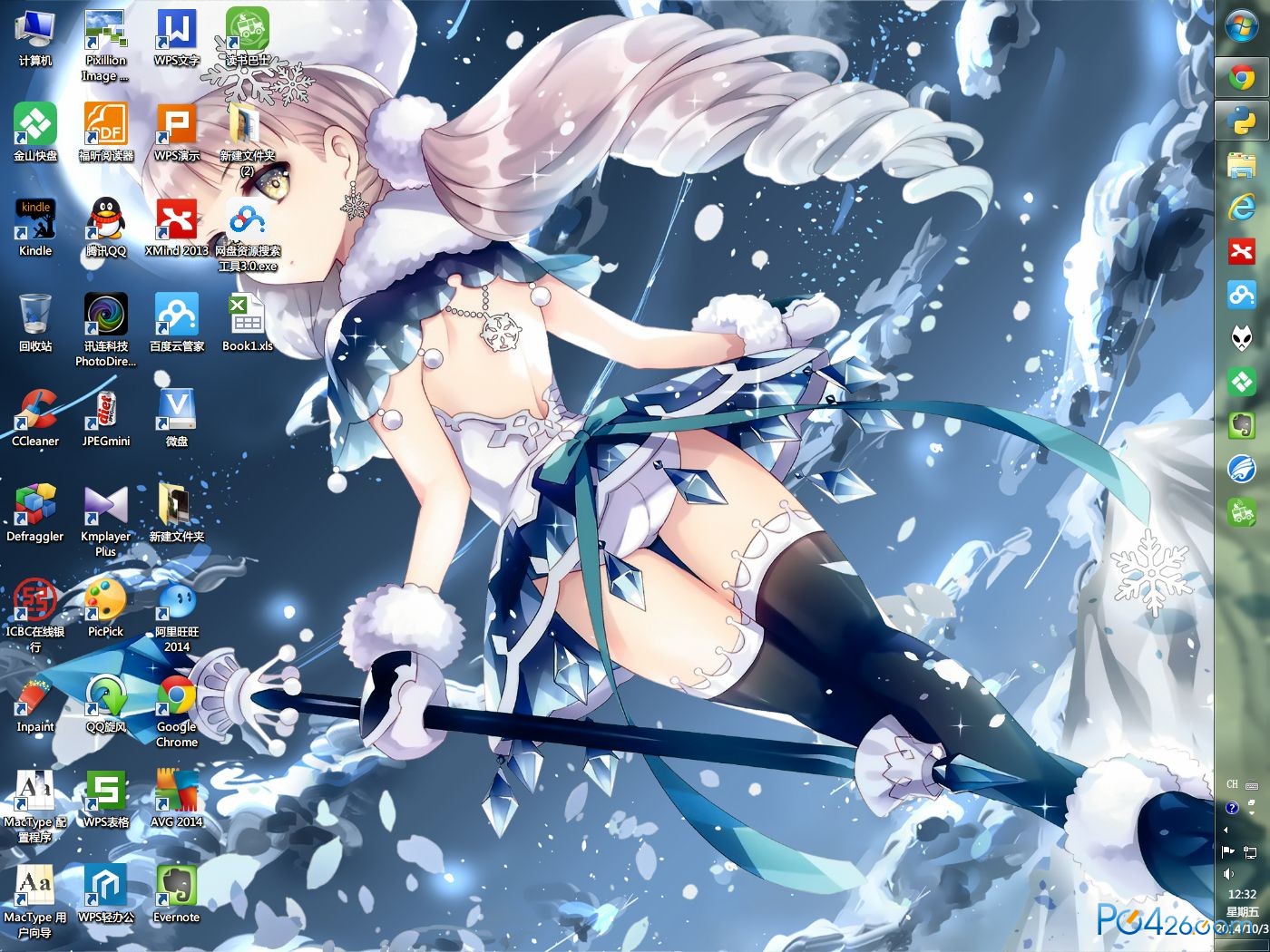Launch the blue globe browser taskbar icon

pyautogui.click(x=1242, y=469)
